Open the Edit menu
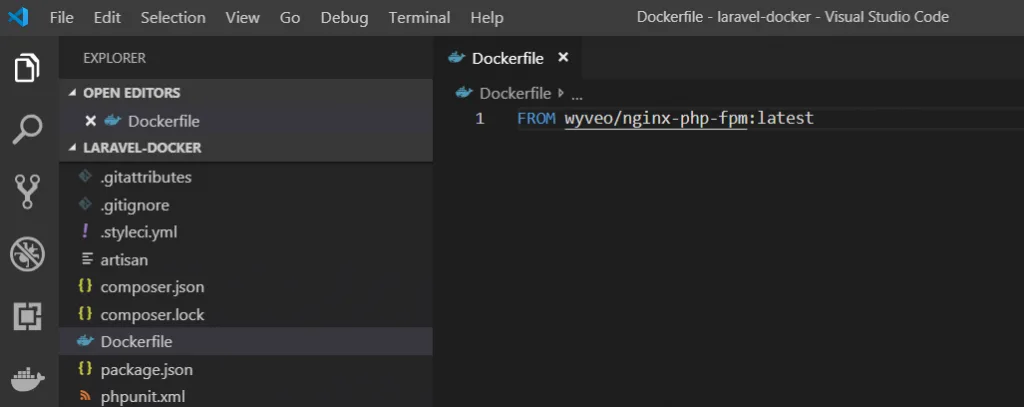The image size is (1024, 407). pos(107,18)
